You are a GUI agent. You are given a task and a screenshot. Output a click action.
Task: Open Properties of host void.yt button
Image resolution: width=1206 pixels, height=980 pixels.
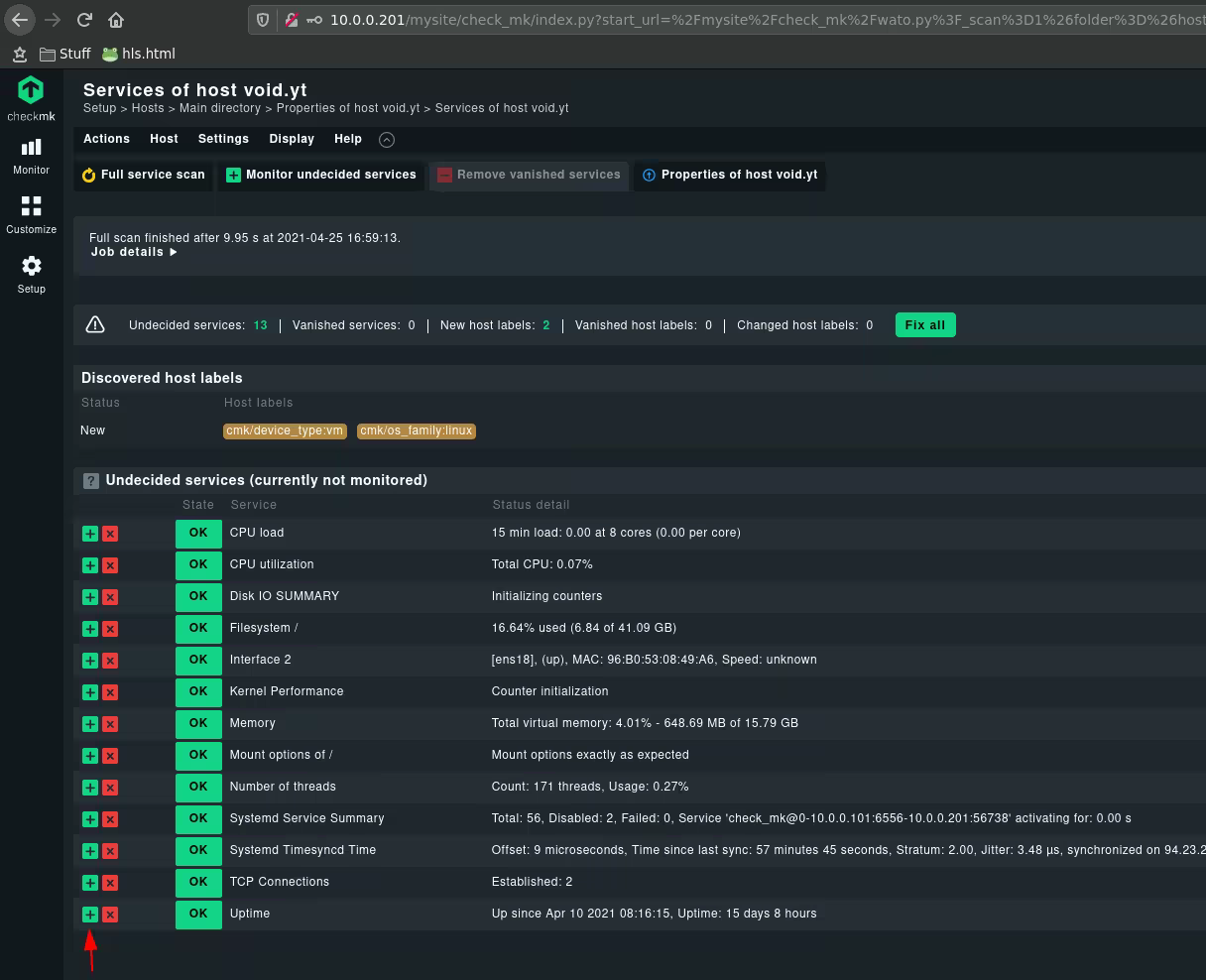pyautogui.click(x=730, y=175)
